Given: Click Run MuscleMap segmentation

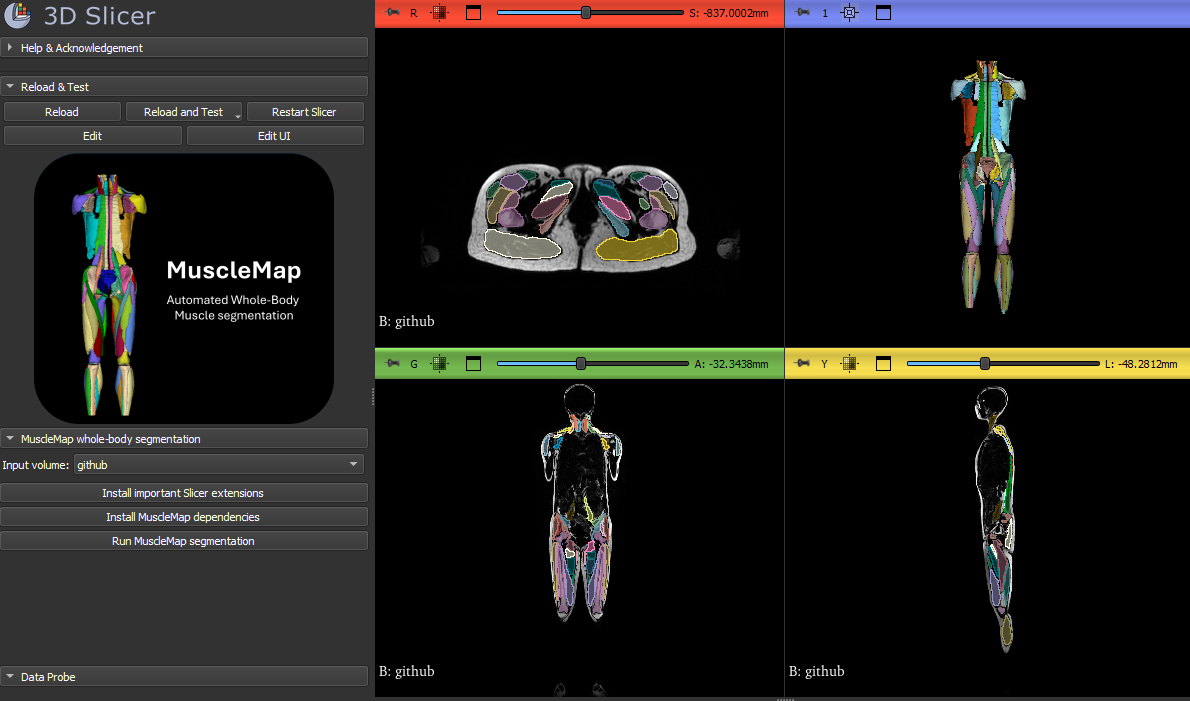Looking at the screenshot, I should 184,541.
